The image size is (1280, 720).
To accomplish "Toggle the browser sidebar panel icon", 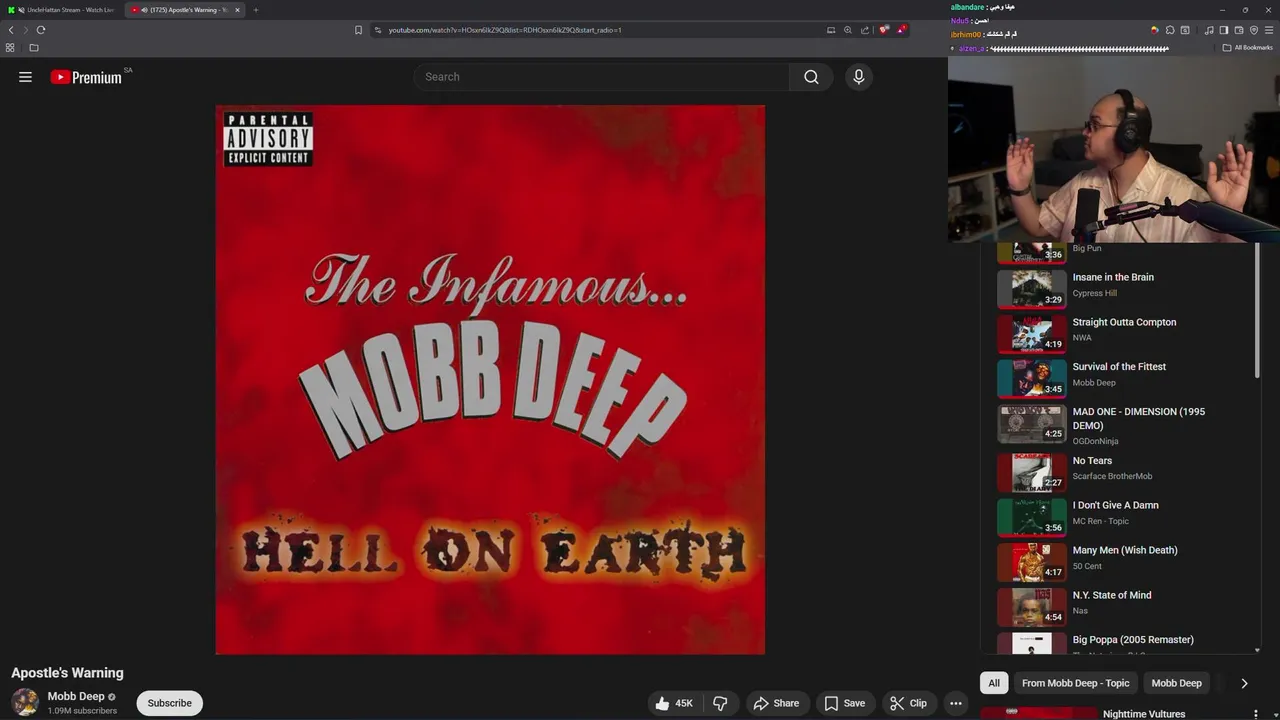I will 1224,30.
